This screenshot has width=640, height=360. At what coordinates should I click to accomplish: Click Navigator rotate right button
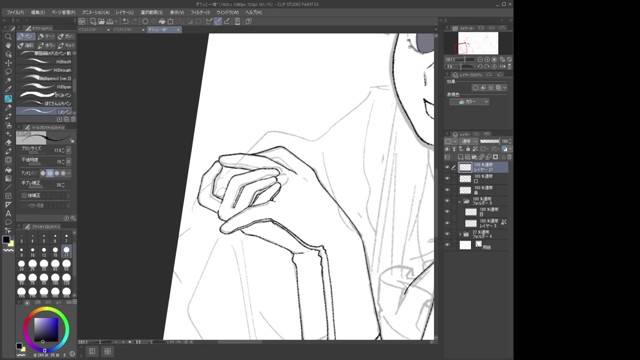tap(487, 67)
